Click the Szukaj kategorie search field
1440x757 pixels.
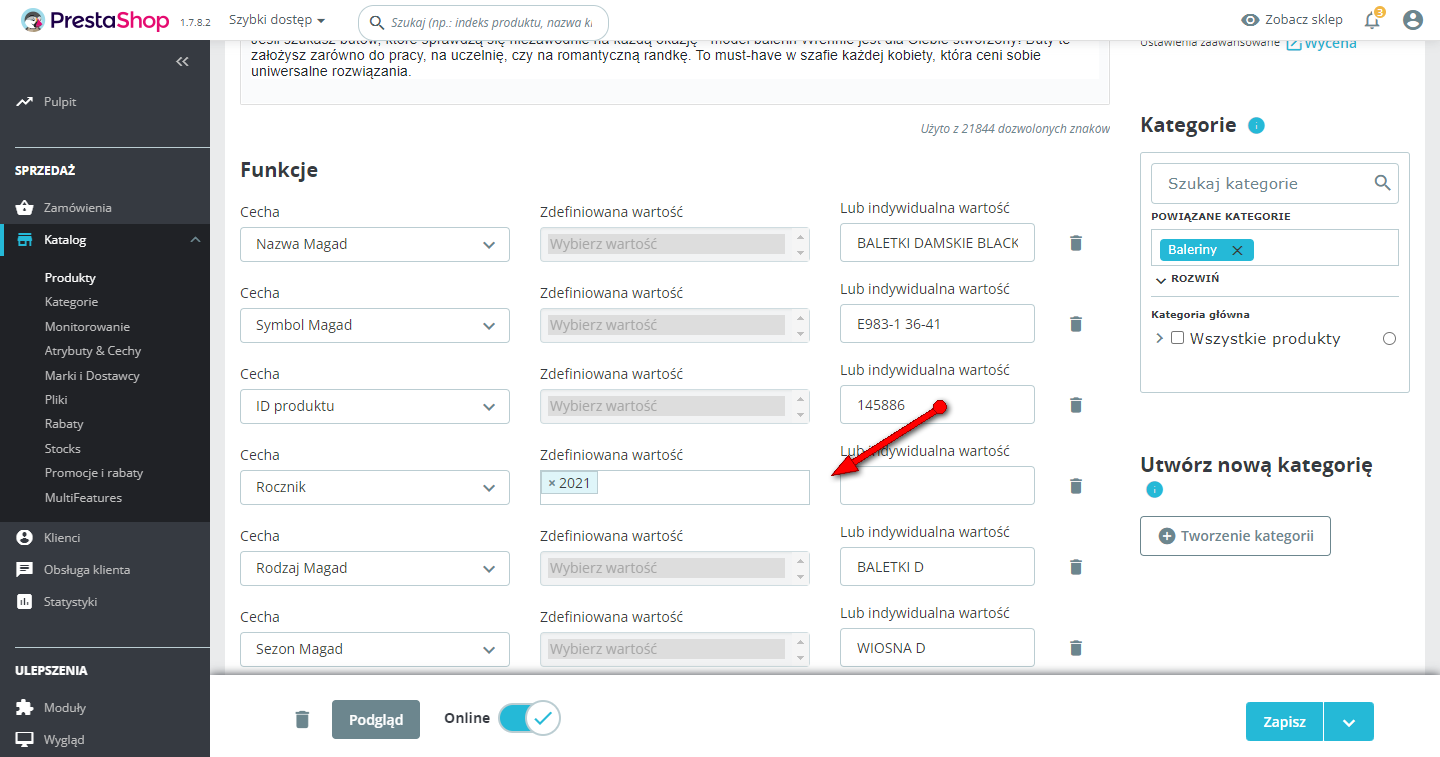tap(1262, 184)
